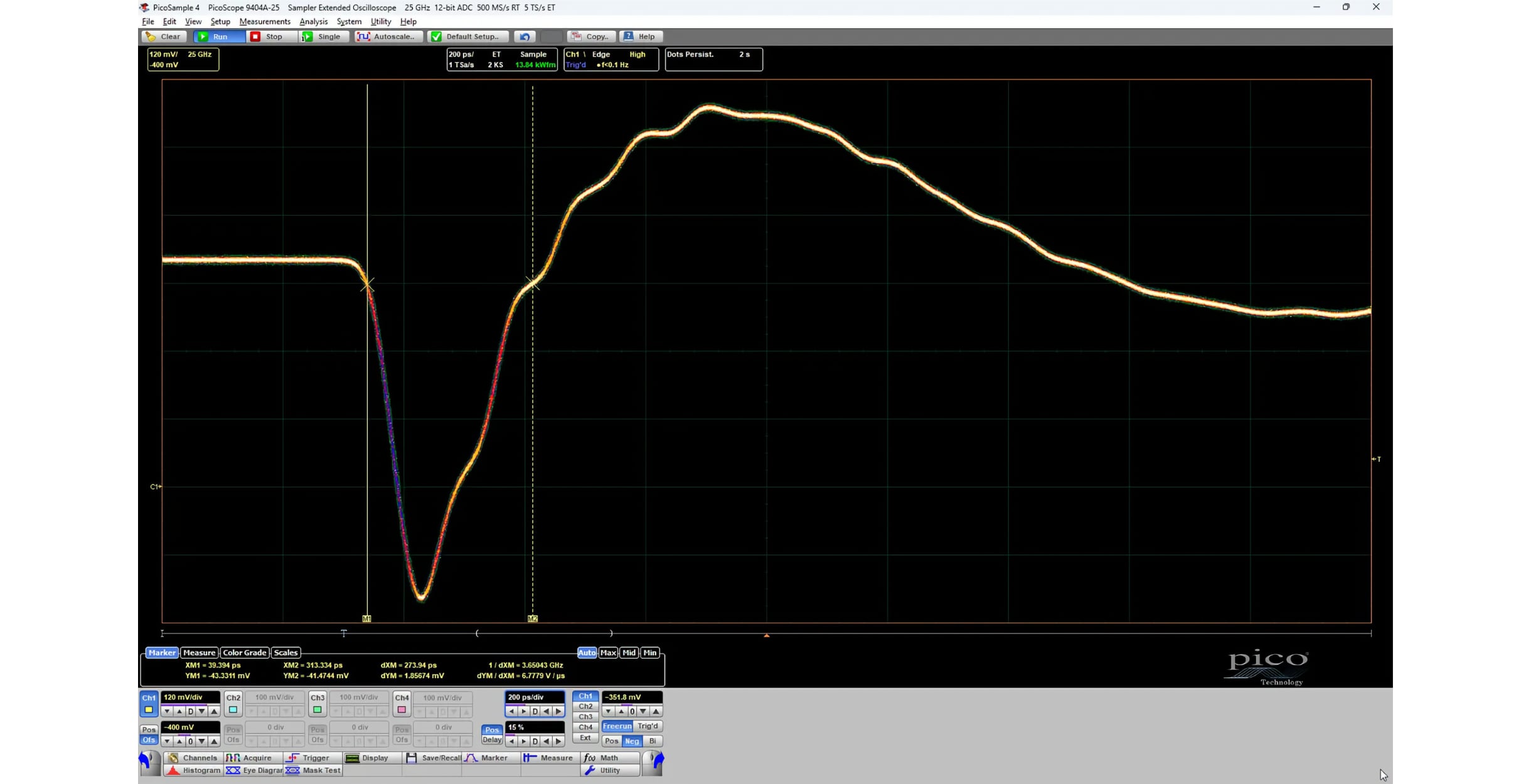The image size is (1531, 784).
Task: Open the Acquire panel
Action: [x=252, y=758]
